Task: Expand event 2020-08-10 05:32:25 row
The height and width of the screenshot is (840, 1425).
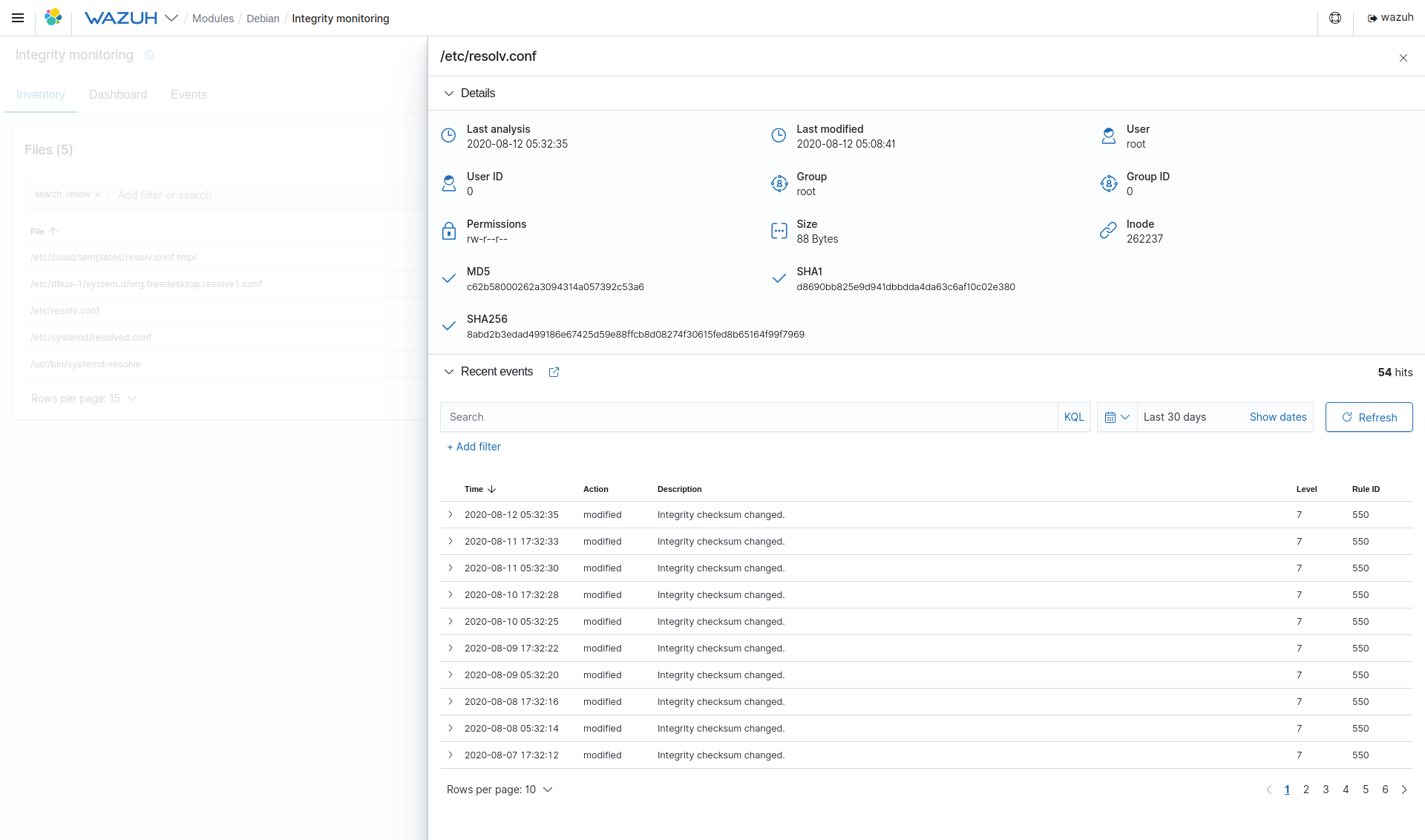Action: click(x=451, y=621)
